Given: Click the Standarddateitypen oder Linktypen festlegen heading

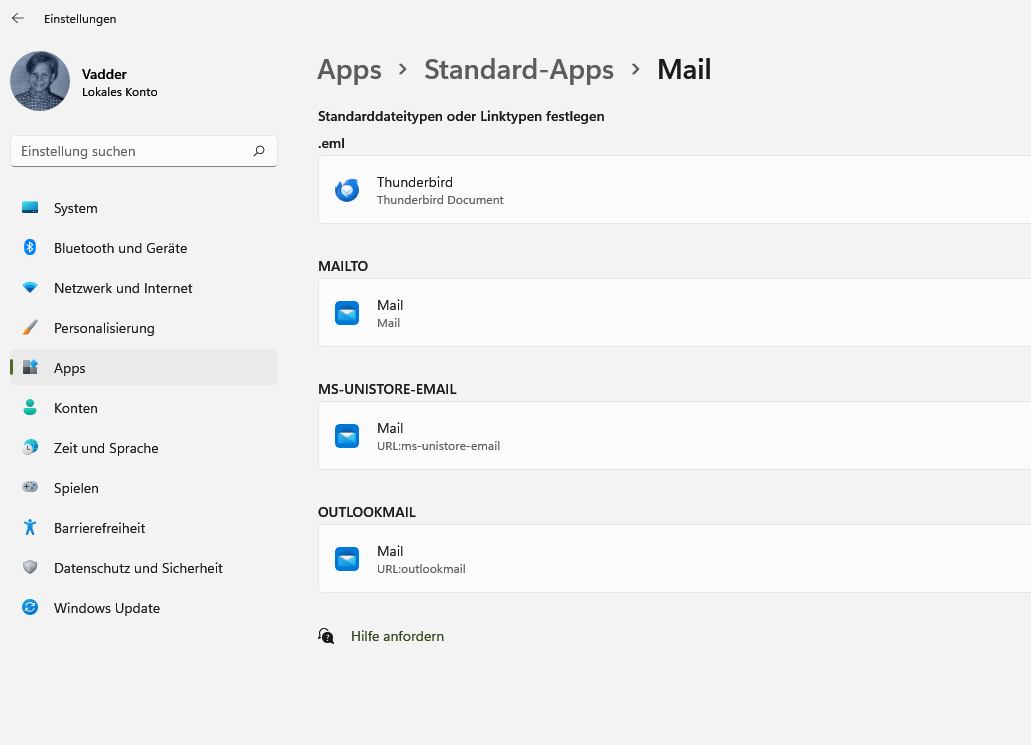Looking at the screenshot, I should (x=461, y=116).
